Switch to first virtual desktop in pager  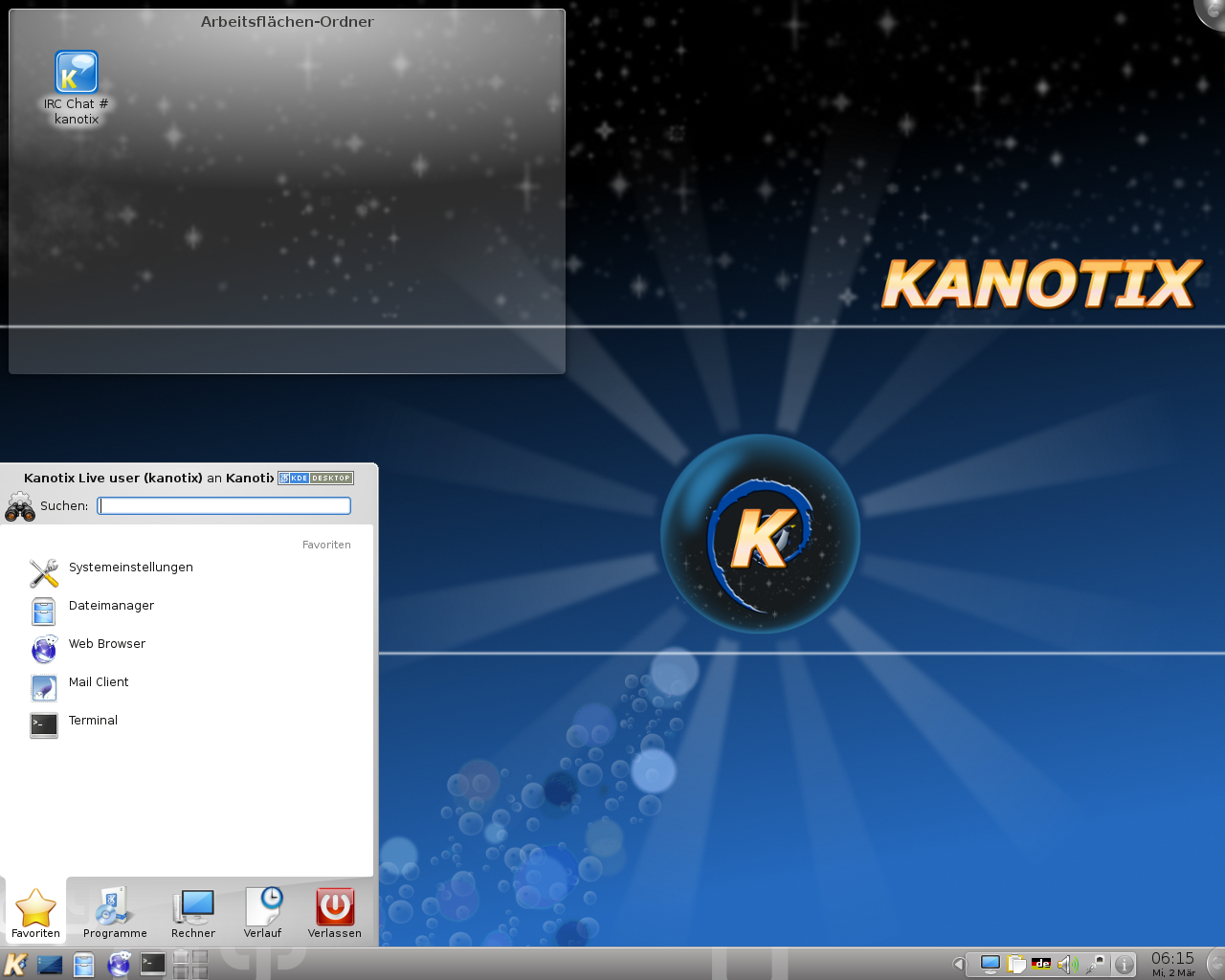(181, 956)
